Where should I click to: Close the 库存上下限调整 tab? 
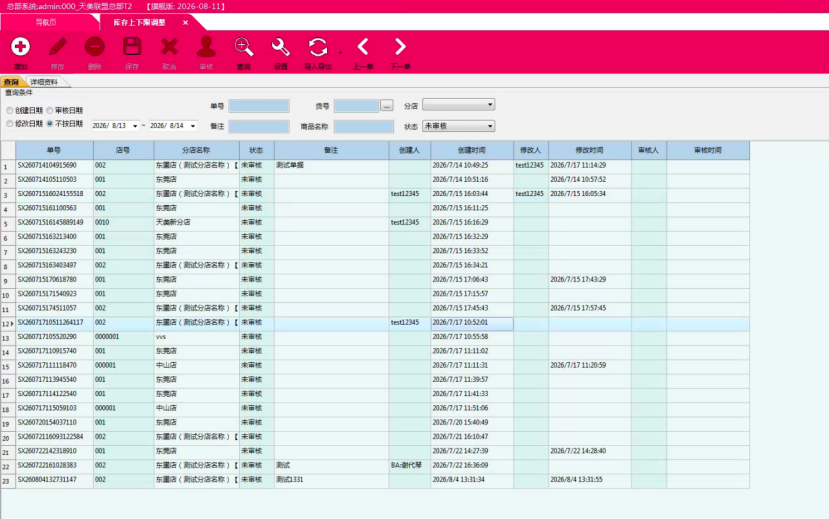click(186, 23)
